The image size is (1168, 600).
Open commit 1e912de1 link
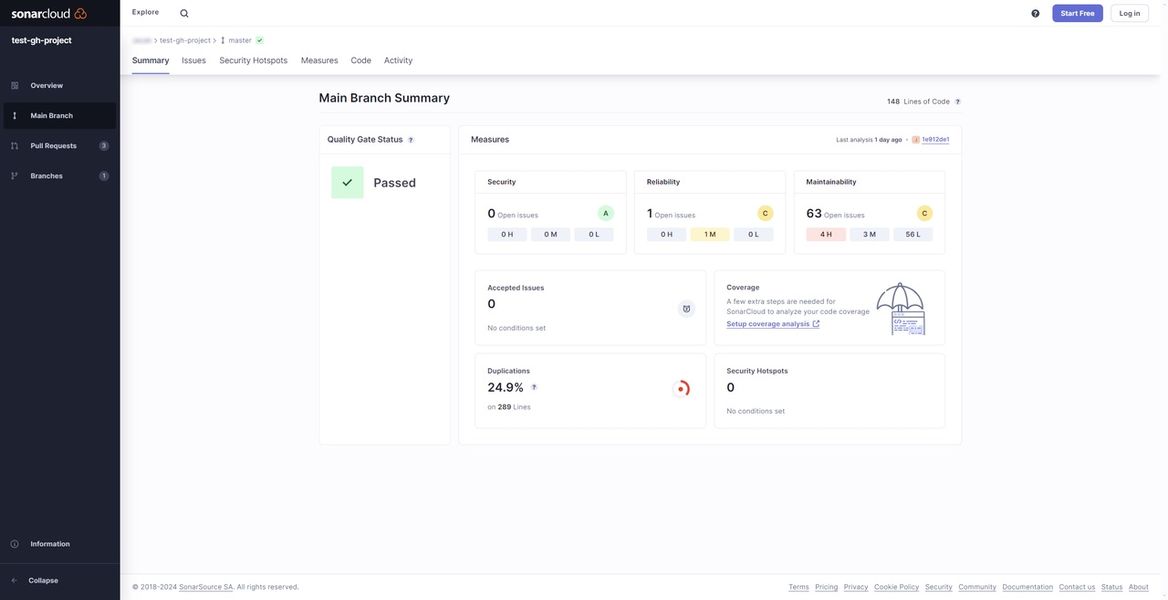pyautogui.click(x=936, y=139)
